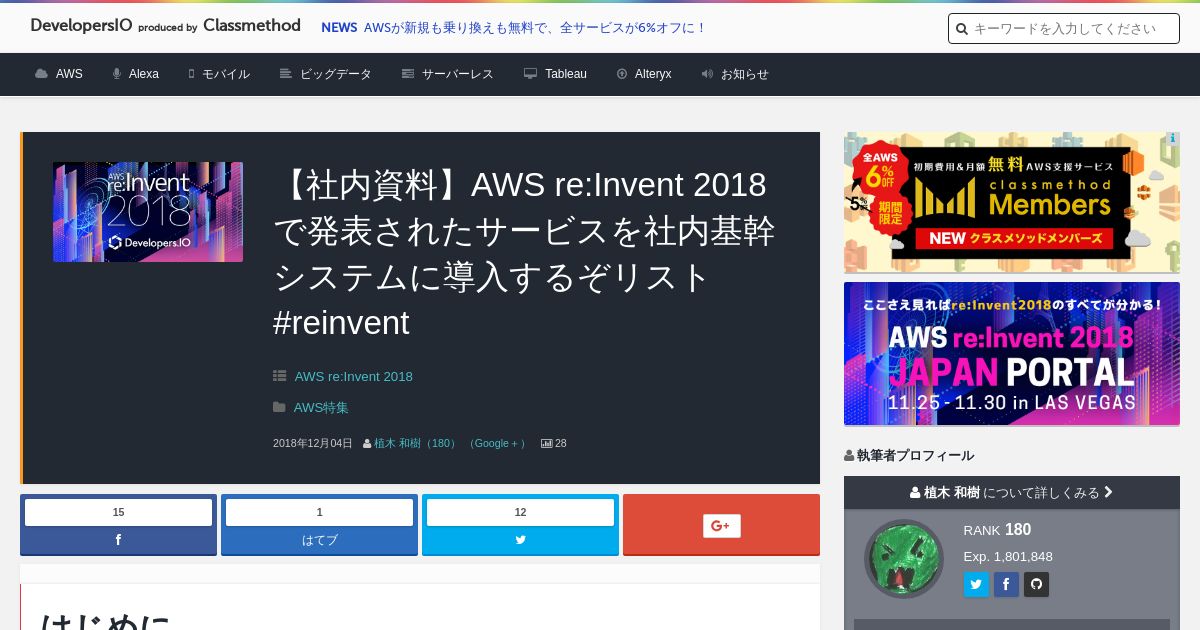Viewport: 1200px width, 630px height.
Task: Open author link 植木 和樹（180）
Action: coord(415,443)
